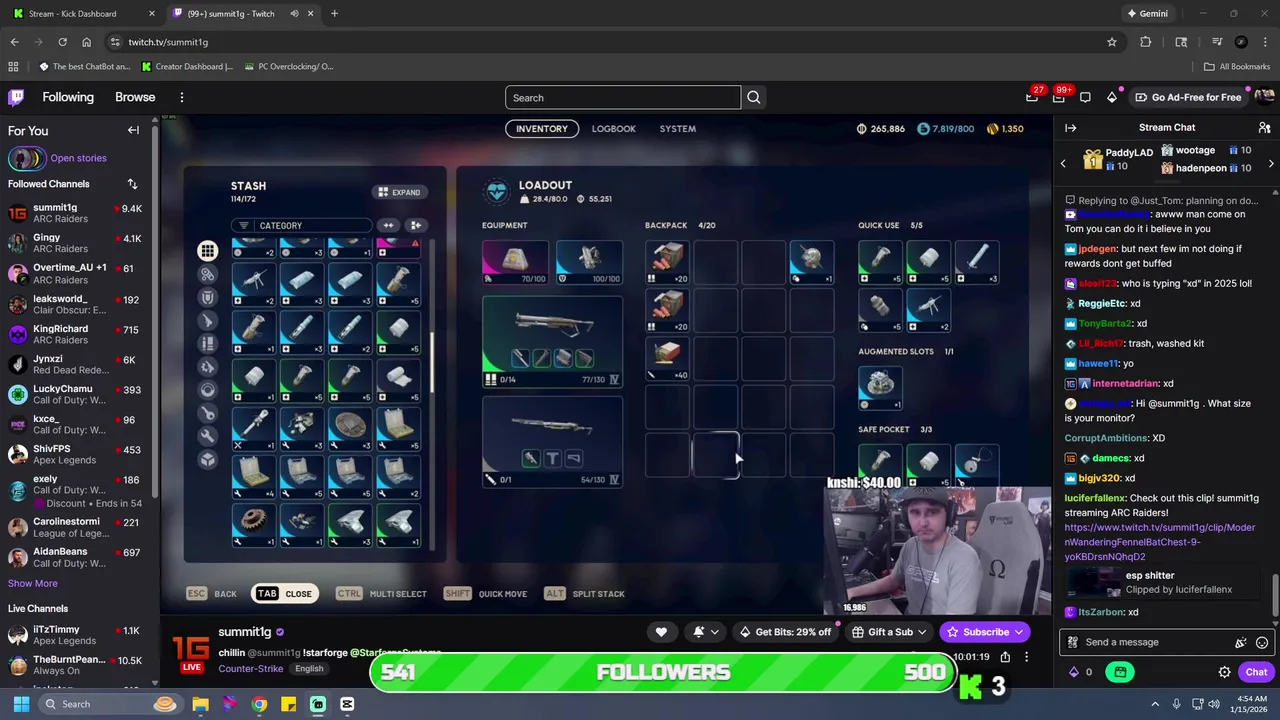1280x720 pixels.
Task: Click the Show More link in followed channels
Action: (x=33, y=583)
